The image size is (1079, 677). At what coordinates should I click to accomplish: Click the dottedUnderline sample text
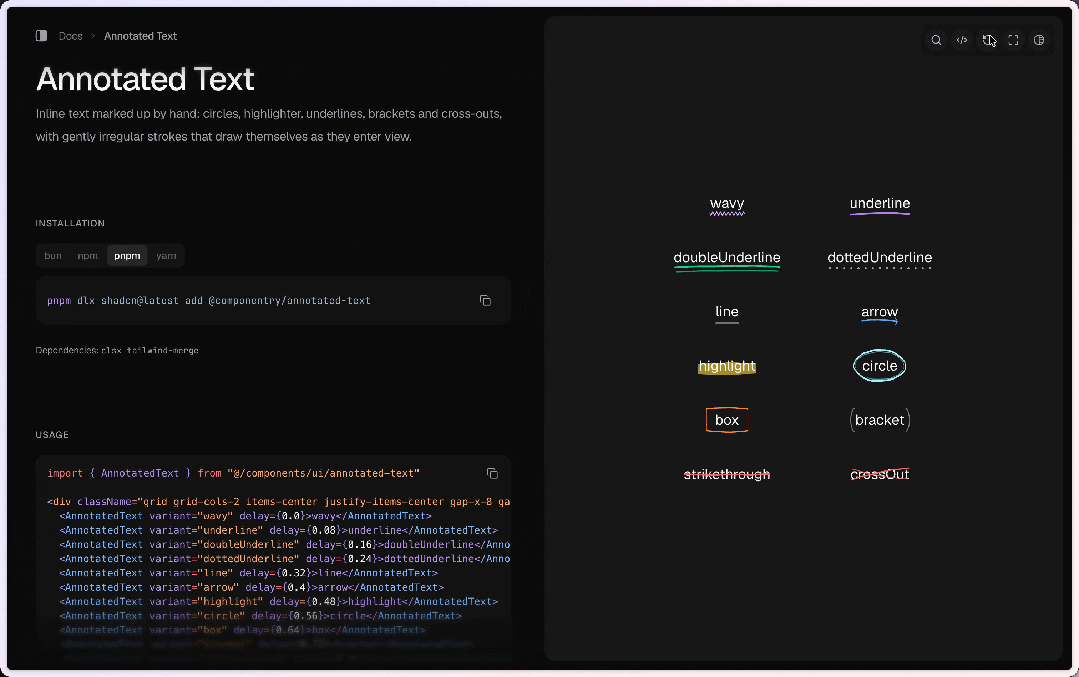point(879,259)
